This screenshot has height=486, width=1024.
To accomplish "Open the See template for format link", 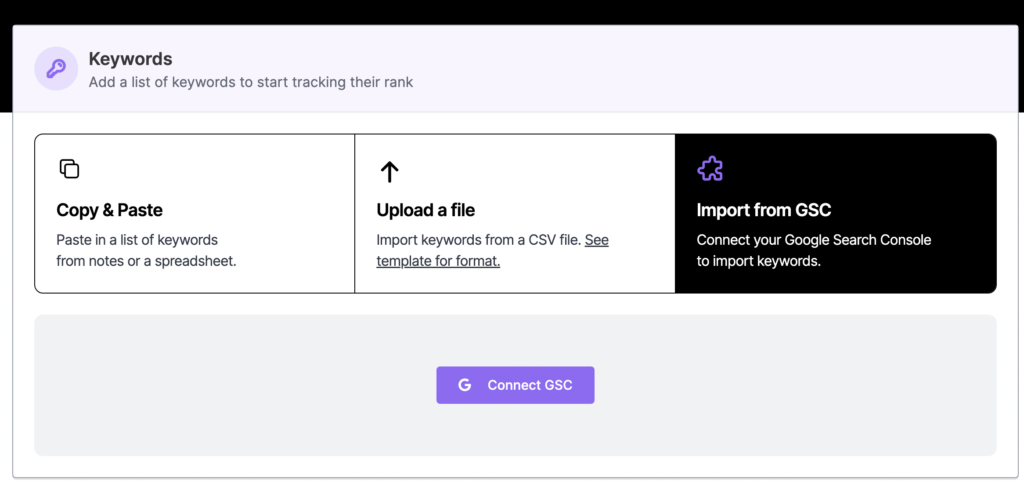I will point(492,251).
